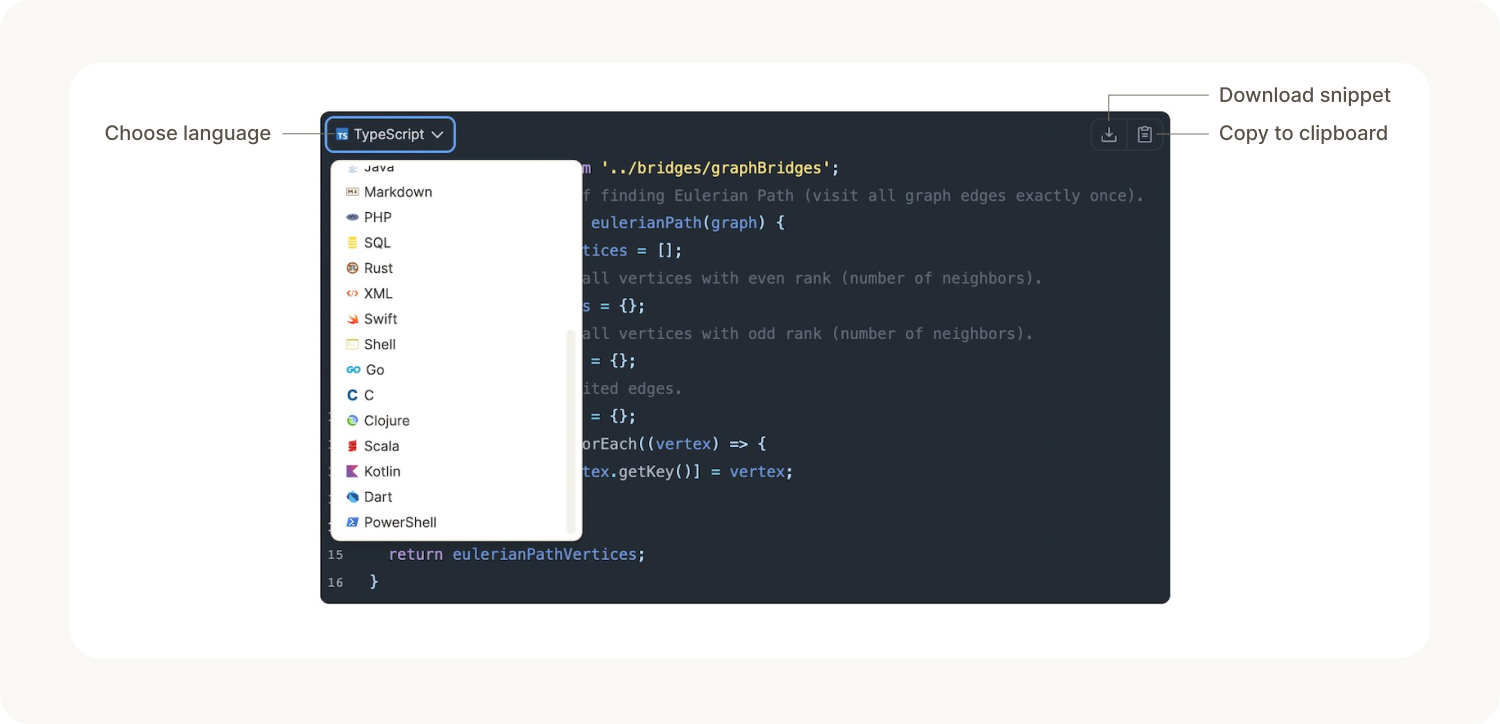Open the TypeScript language dropdown
This screenshot has height=724, width=1500.
pos(390,133)
